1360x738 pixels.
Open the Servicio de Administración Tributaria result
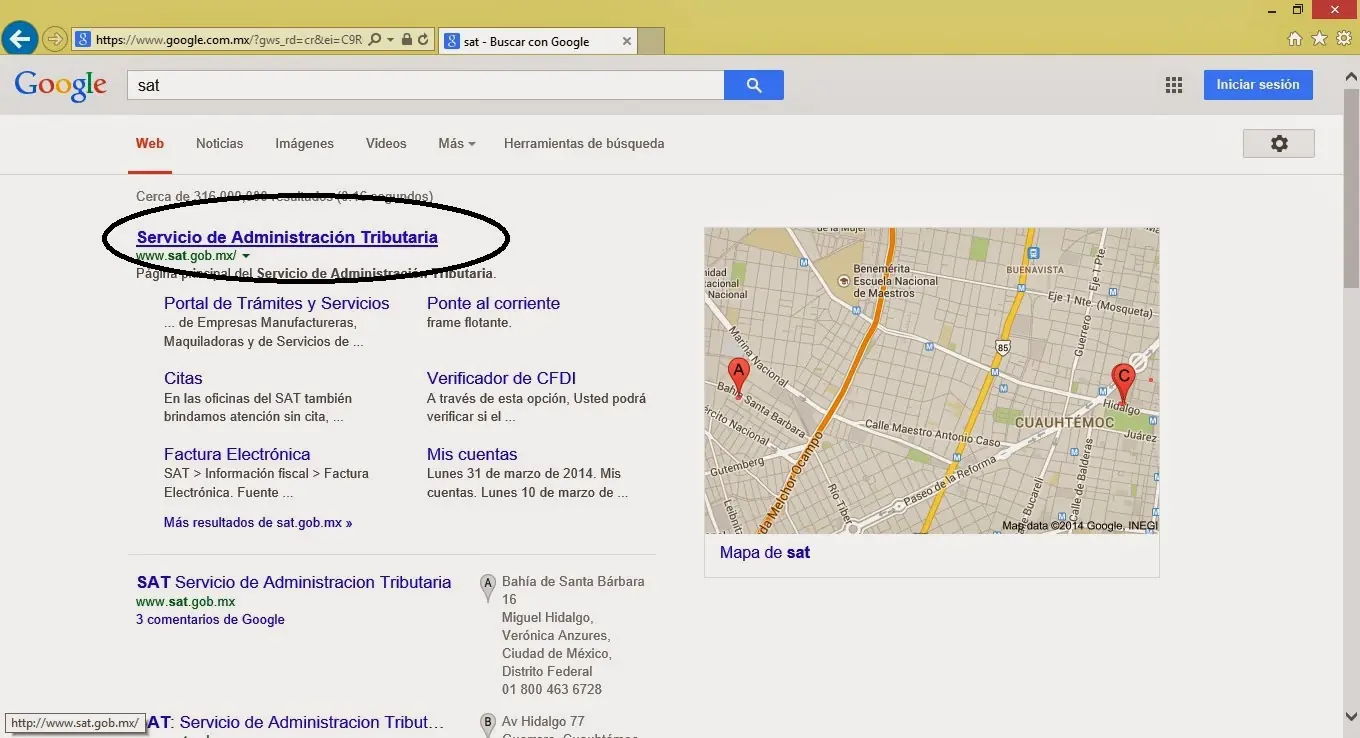(x=287, y=237)
